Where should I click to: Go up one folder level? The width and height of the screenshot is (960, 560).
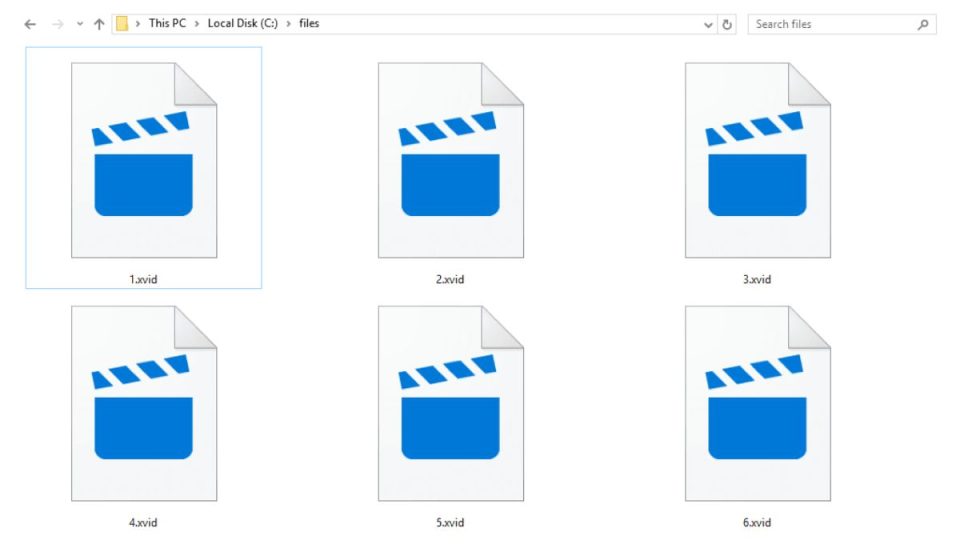pos(99,24)
